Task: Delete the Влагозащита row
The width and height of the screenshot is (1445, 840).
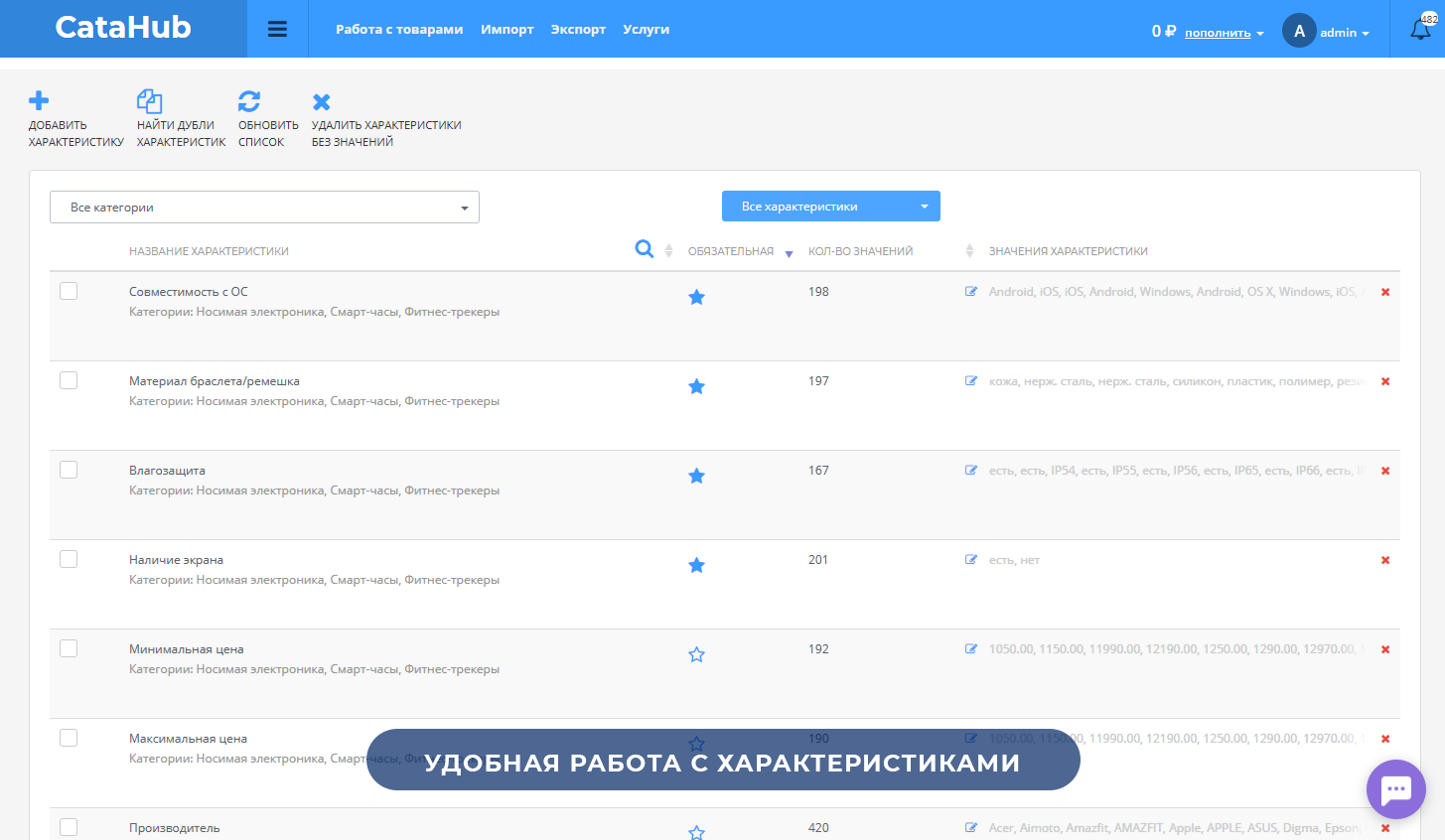Action: point(1385,471)
